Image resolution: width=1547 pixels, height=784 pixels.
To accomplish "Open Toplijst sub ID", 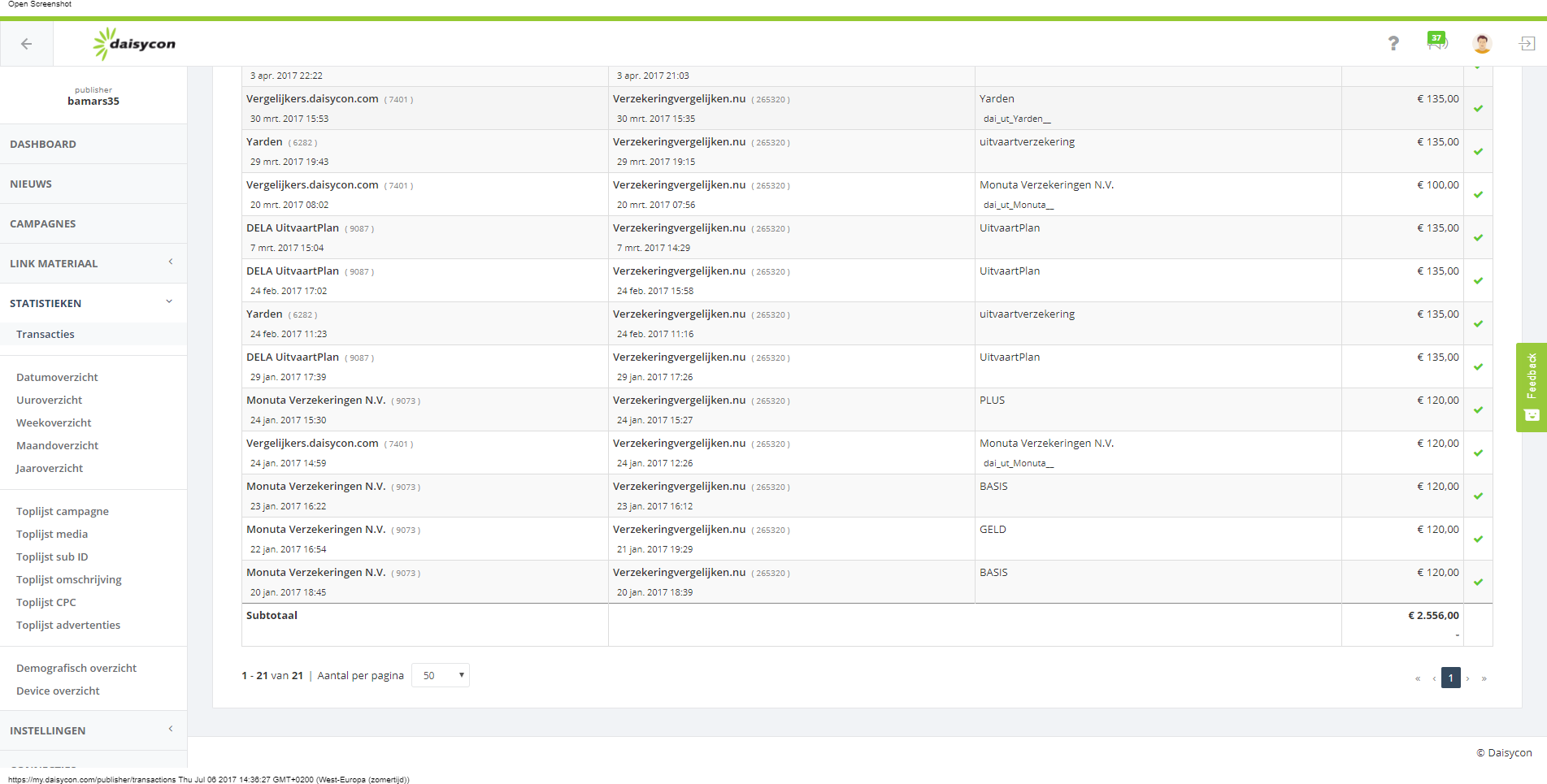I will coord(52,557).
